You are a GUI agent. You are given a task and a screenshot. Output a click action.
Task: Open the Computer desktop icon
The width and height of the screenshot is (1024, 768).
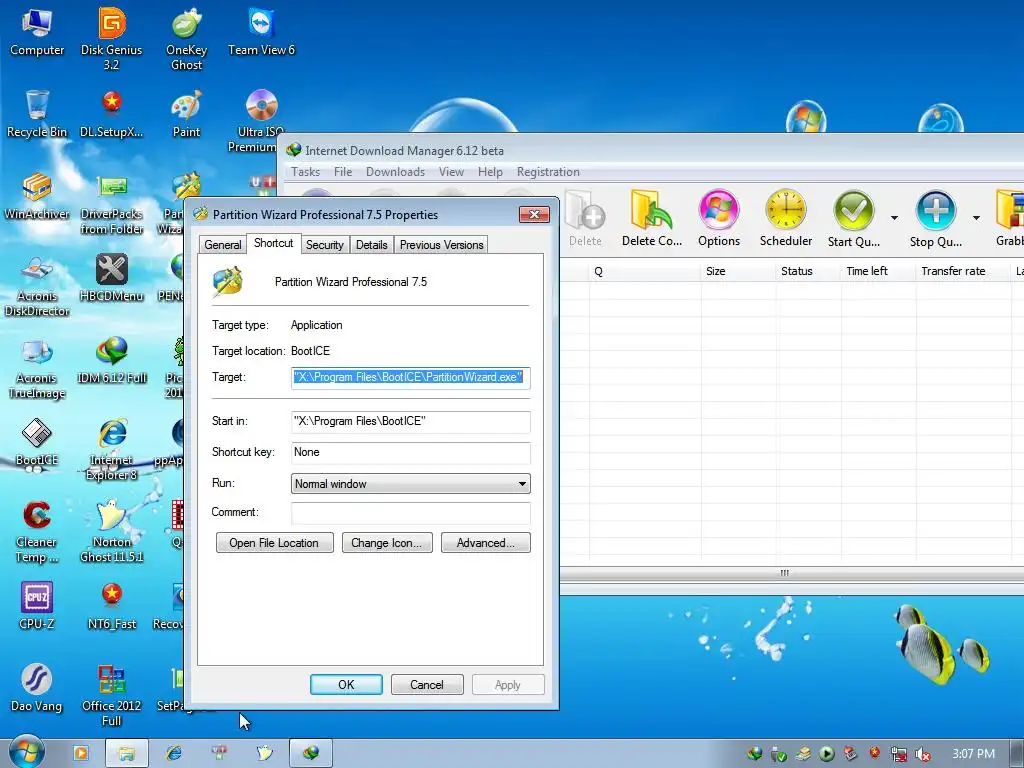[x=37, y=32]
